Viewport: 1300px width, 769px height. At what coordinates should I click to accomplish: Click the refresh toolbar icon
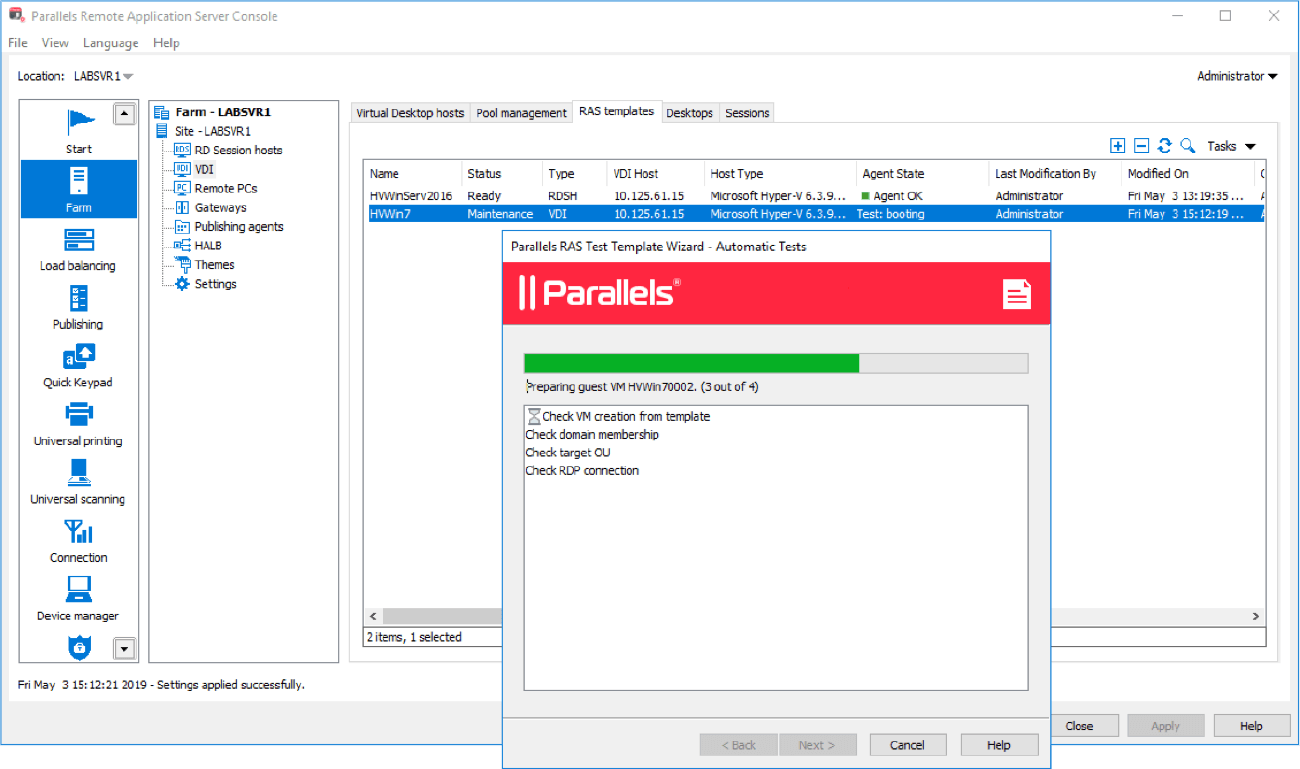coord(1164,146)
